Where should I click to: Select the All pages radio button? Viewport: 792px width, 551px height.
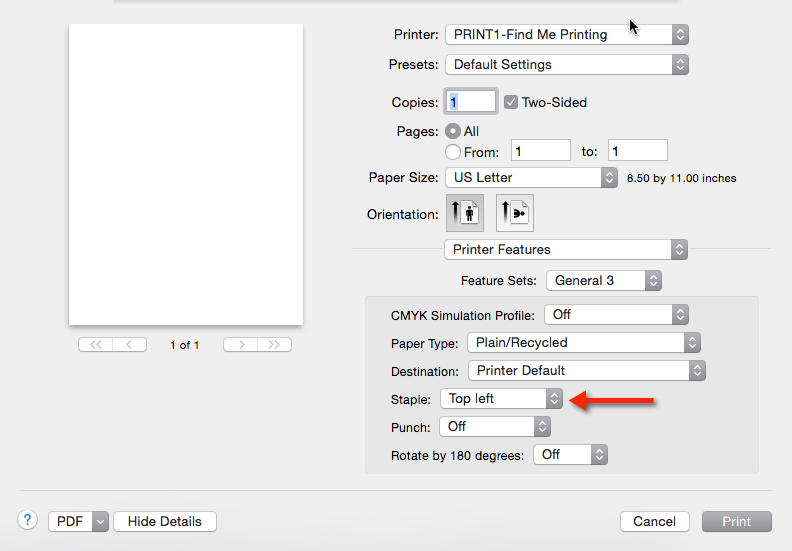453,131
